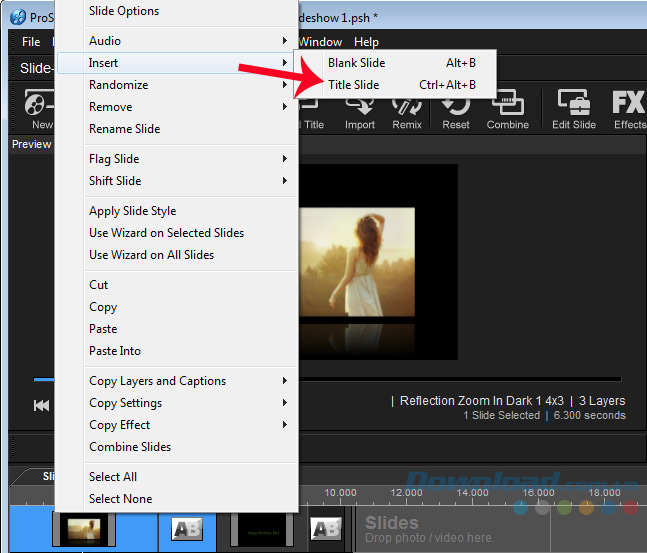The width and height of the screenshot is (647, 553).
Task: Click the slide preview image
Action: coord(357,262)
